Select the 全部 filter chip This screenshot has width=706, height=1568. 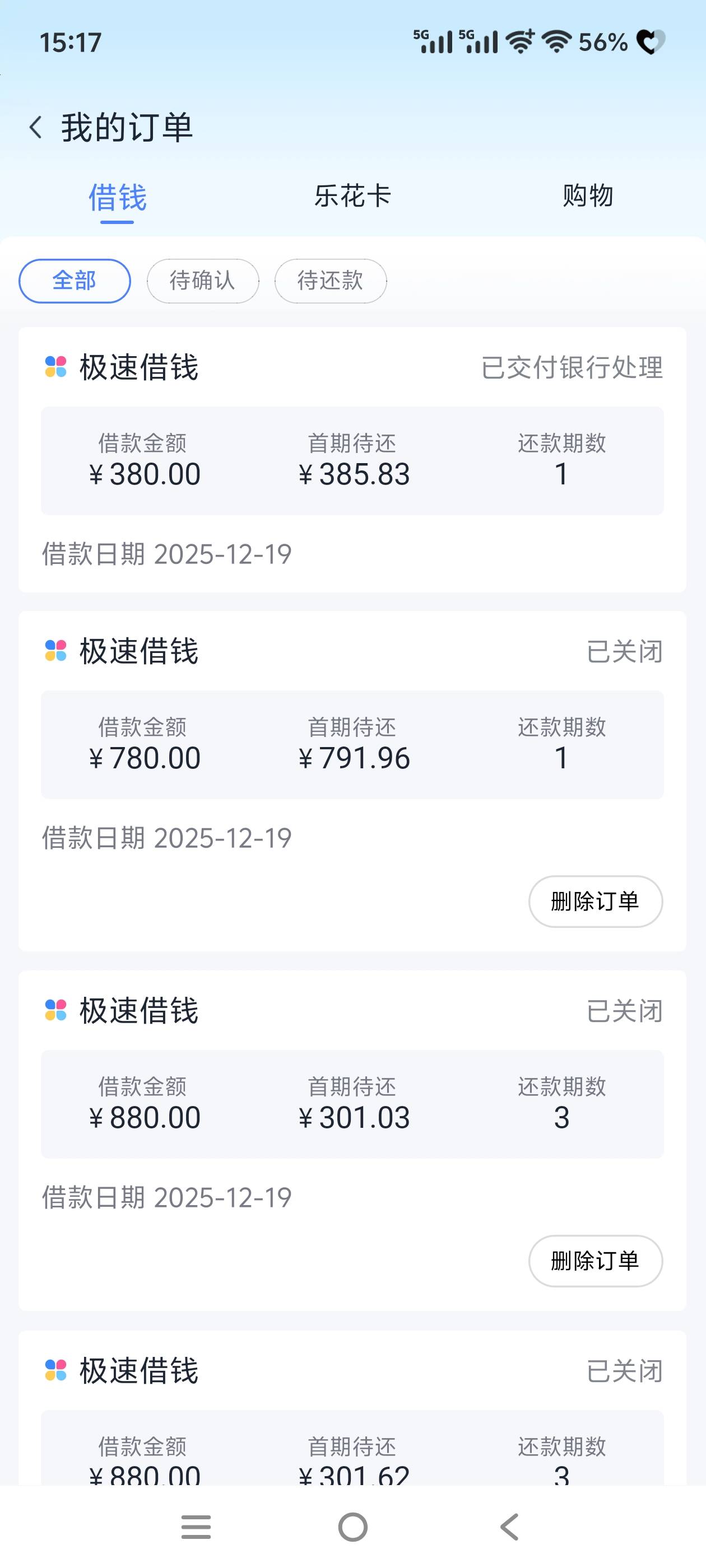tap(75, 281)
